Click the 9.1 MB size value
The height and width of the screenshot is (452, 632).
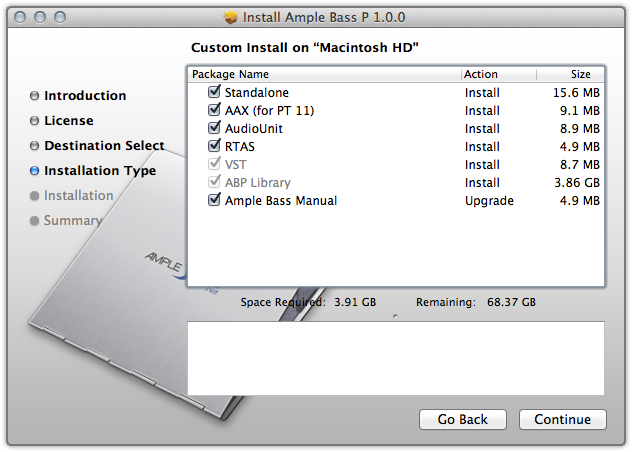580,110
